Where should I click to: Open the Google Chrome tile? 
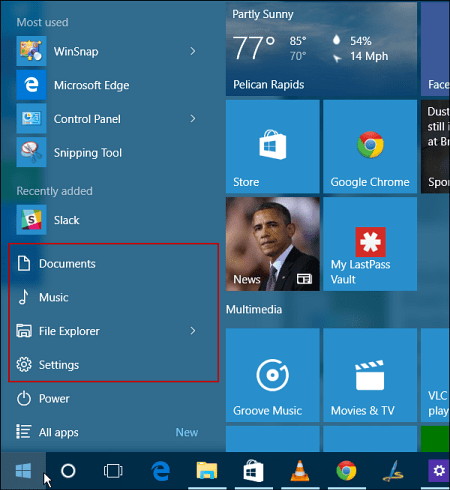[x=370, y=146]
